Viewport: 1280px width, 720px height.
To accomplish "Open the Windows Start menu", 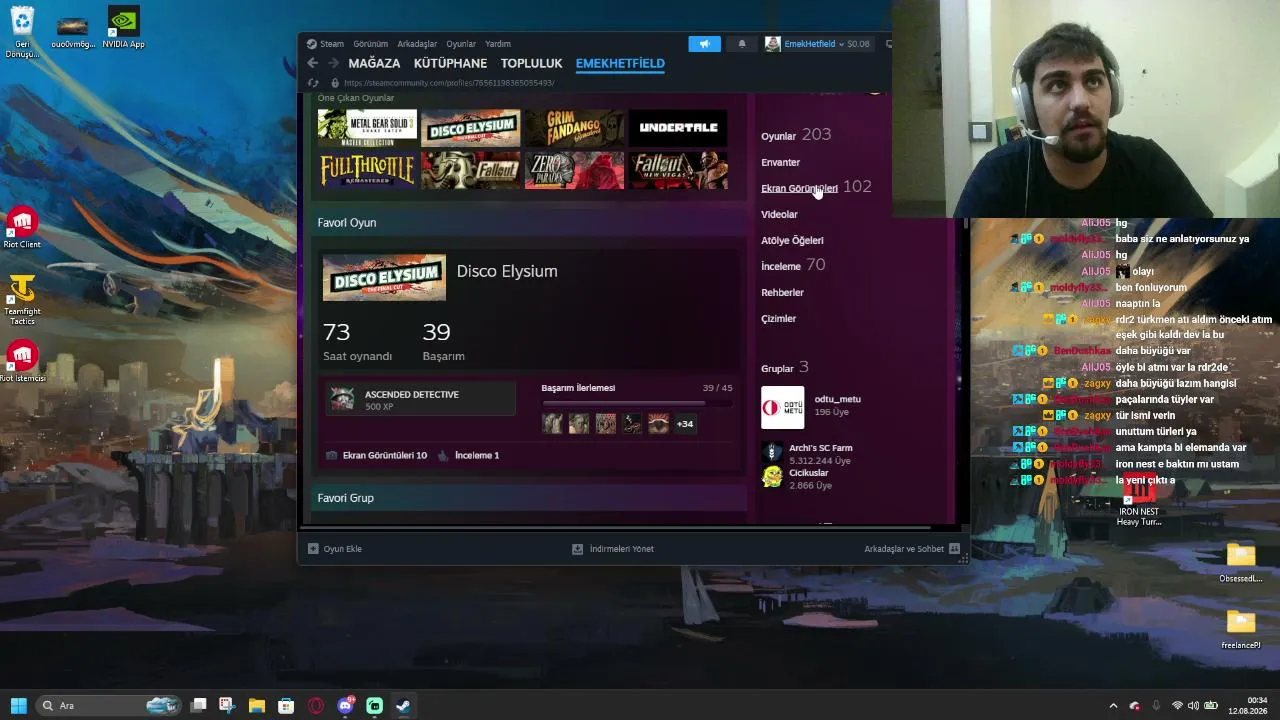I will [x=18, y=706].
